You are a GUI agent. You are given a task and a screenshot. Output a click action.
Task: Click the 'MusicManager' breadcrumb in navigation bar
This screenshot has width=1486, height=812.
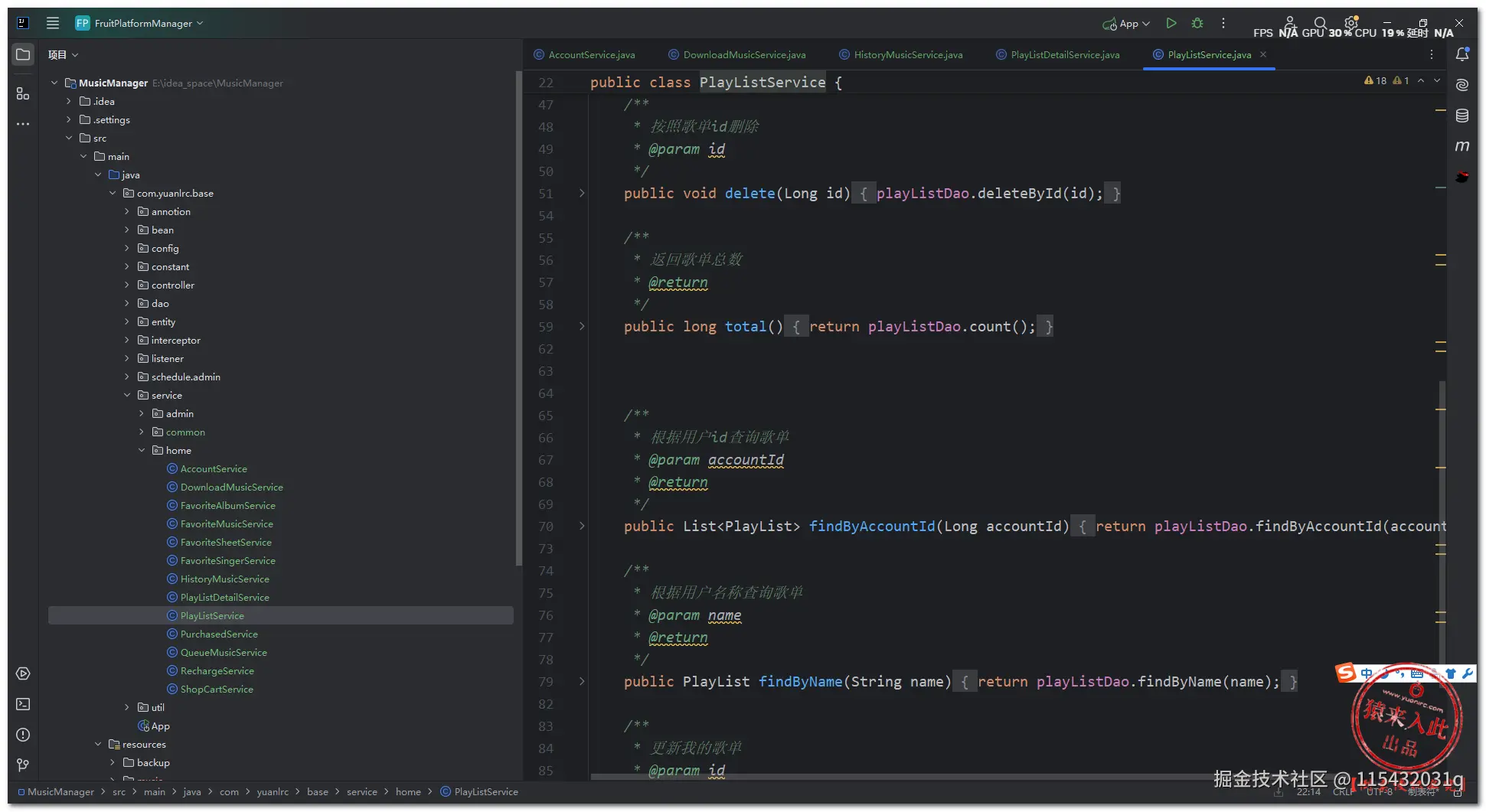pyautogui.click(x=60, y=792)
